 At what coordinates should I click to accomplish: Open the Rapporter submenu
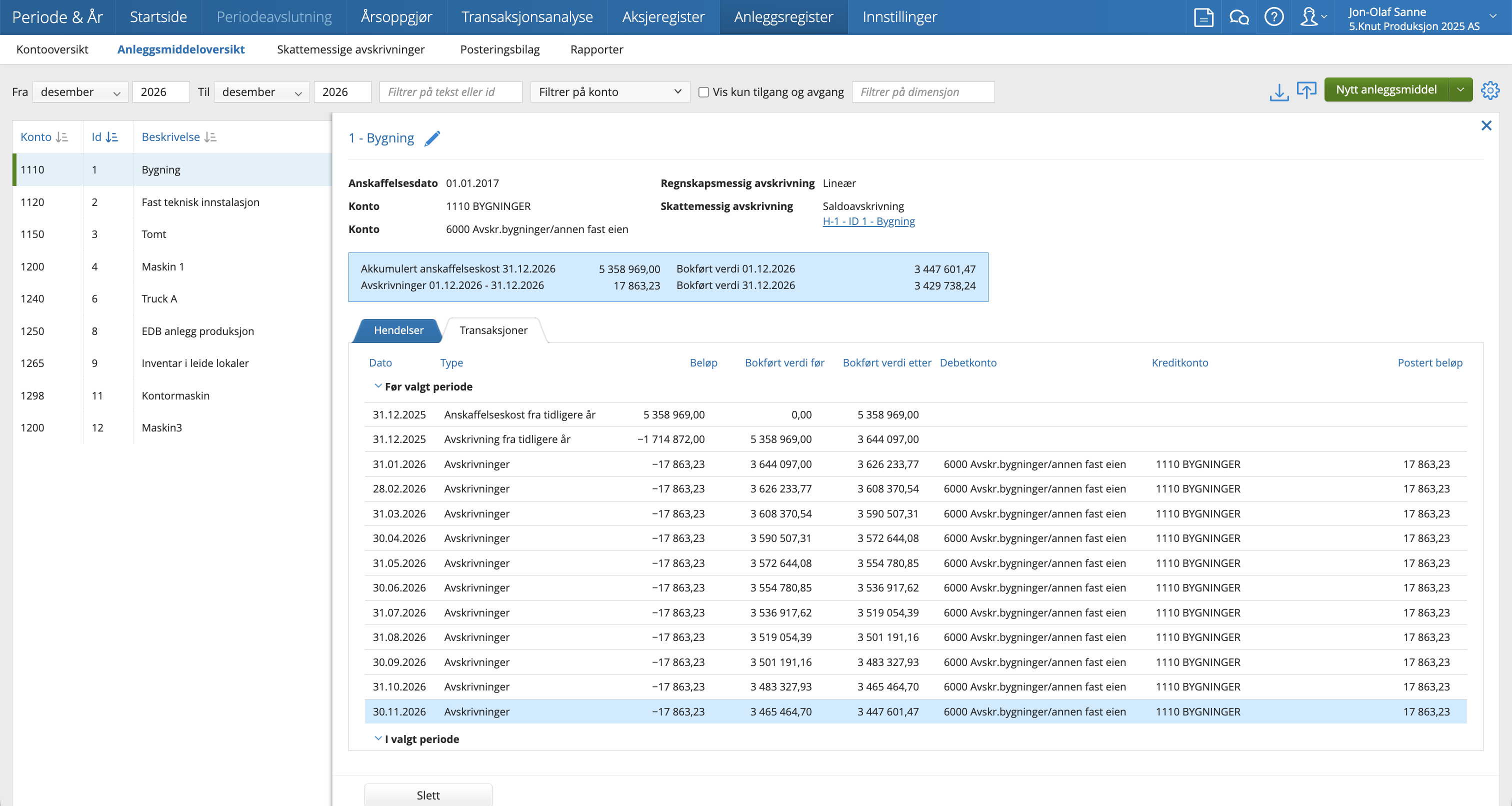596,49
